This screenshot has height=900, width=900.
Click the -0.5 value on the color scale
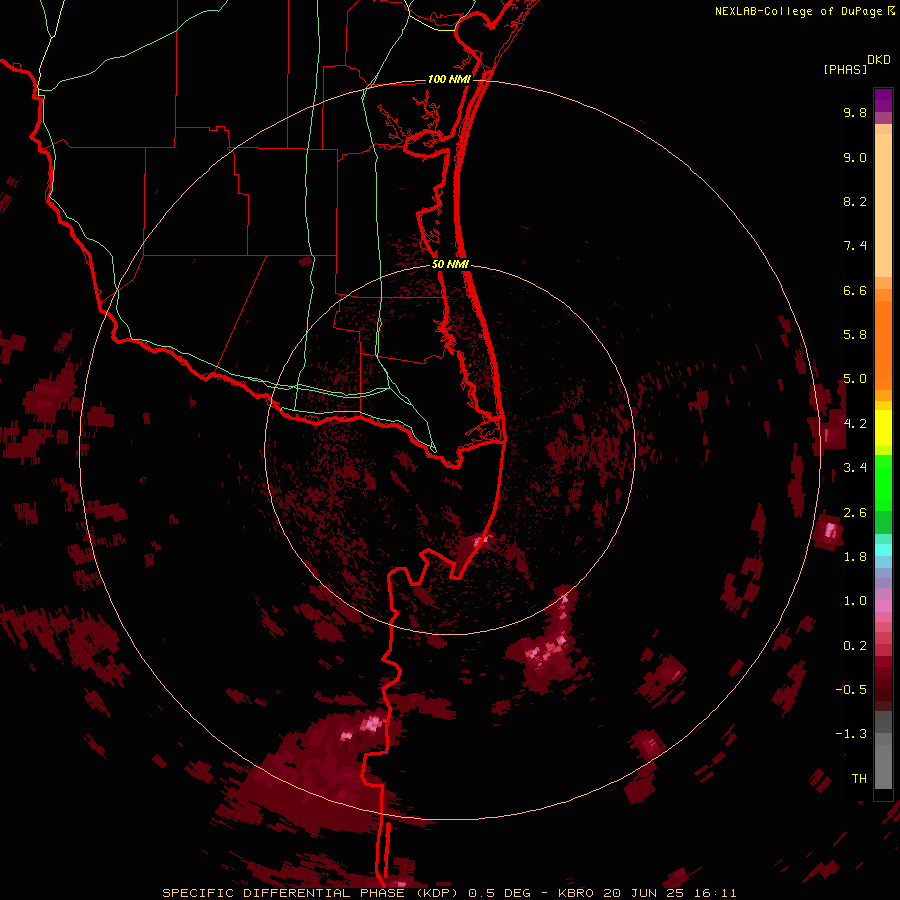(851, 690)
